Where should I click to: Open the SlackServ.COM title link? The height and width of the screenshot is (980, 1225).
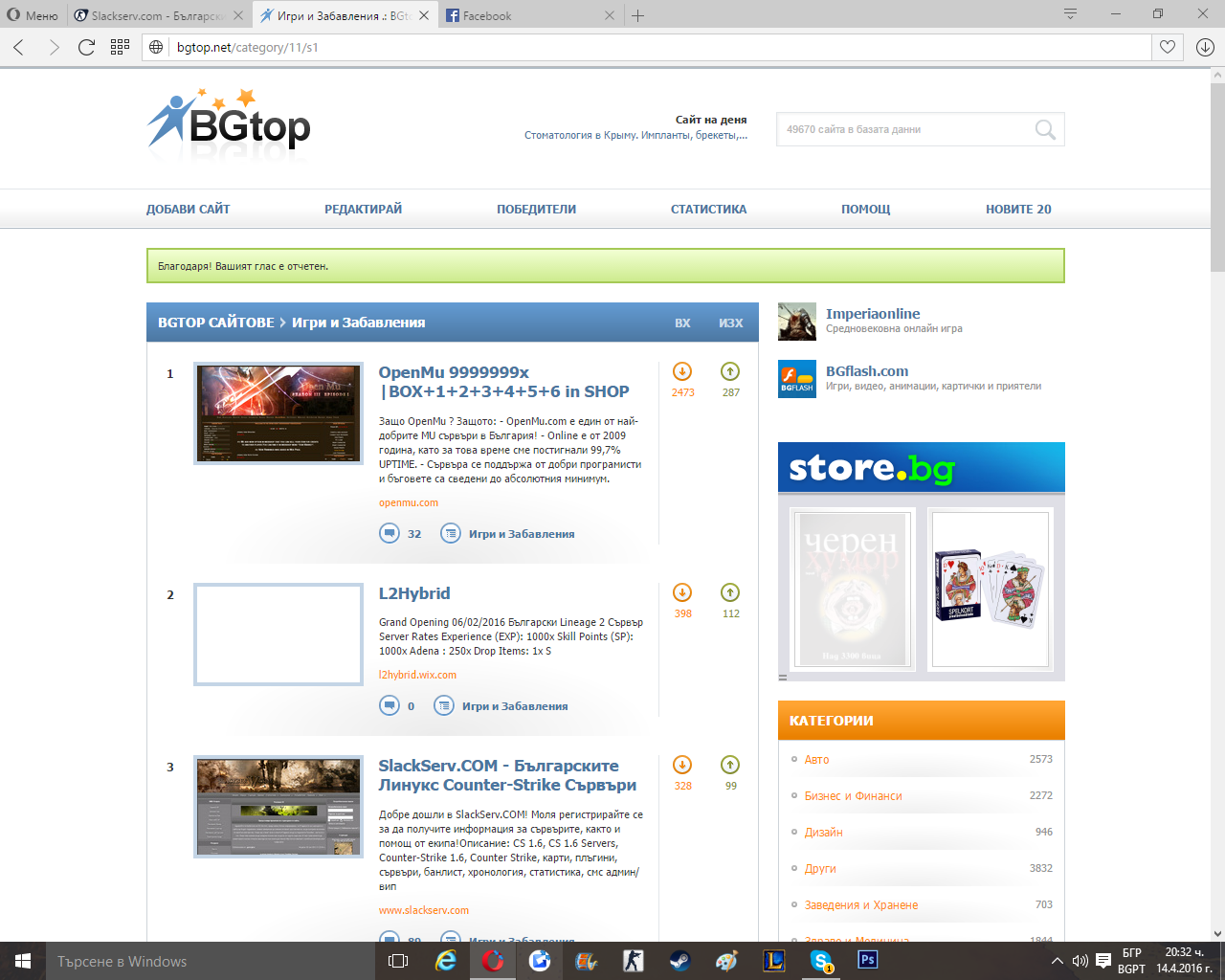coord(507,775)
